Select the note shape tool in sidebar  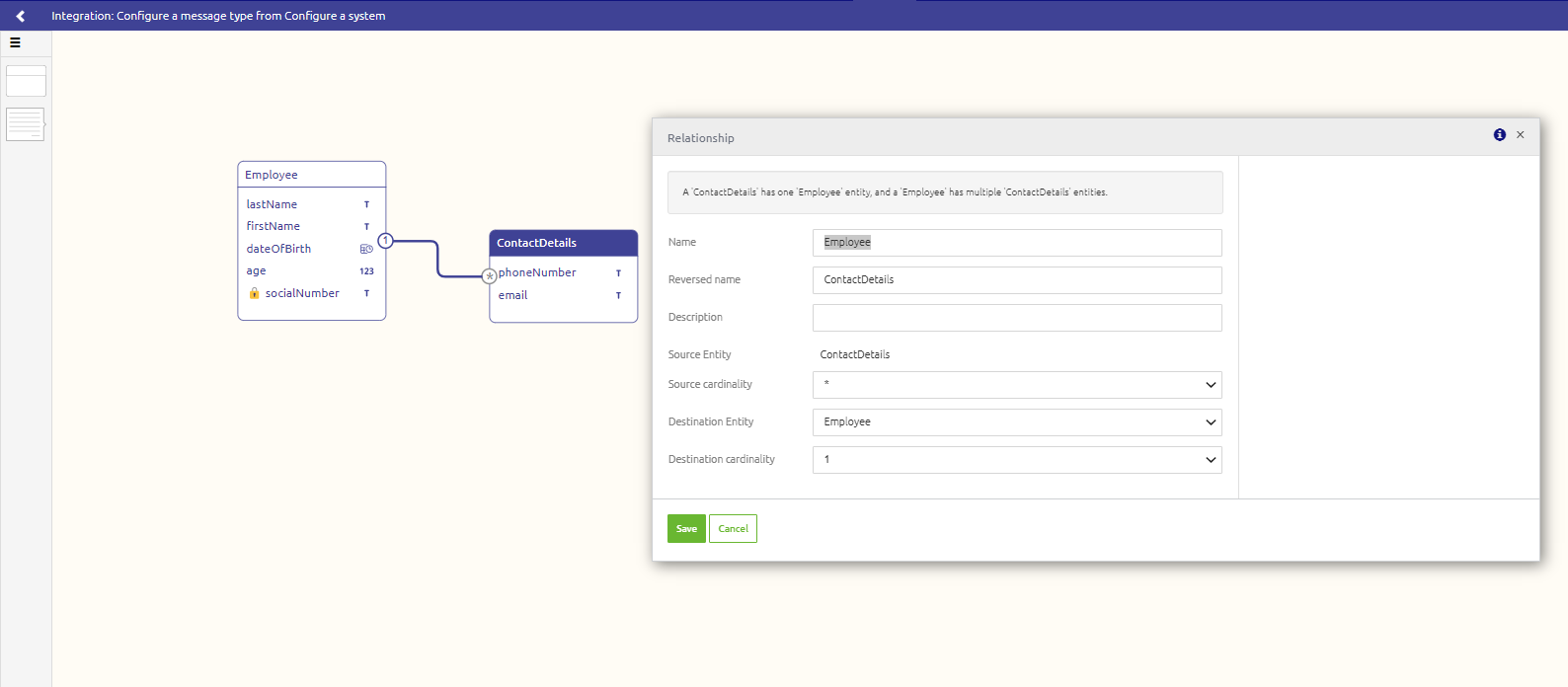[x=26, y=124]
